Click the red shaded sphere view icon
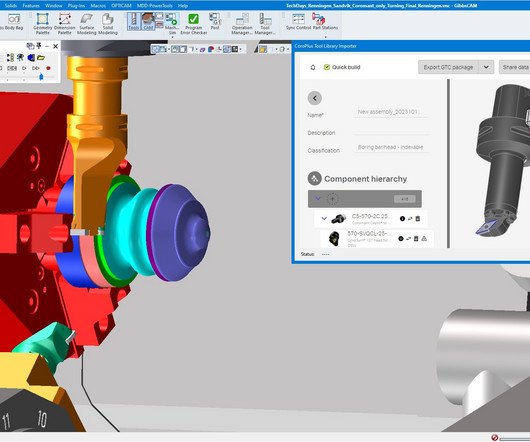Viewport: 530px width, 442px height. [x=211, y=49]
